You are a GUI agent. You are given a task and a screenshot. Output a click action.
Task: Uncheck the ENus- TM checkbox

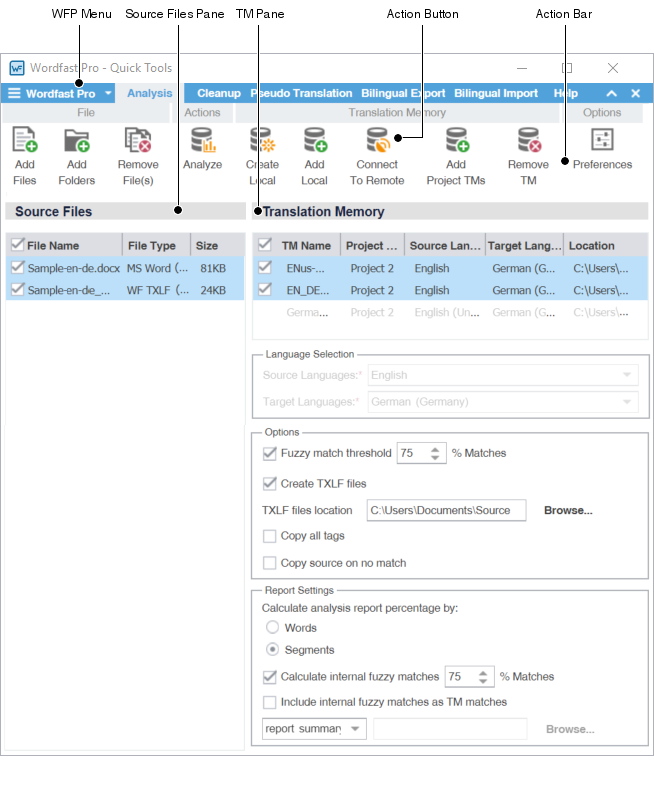(x=265, y=267)
